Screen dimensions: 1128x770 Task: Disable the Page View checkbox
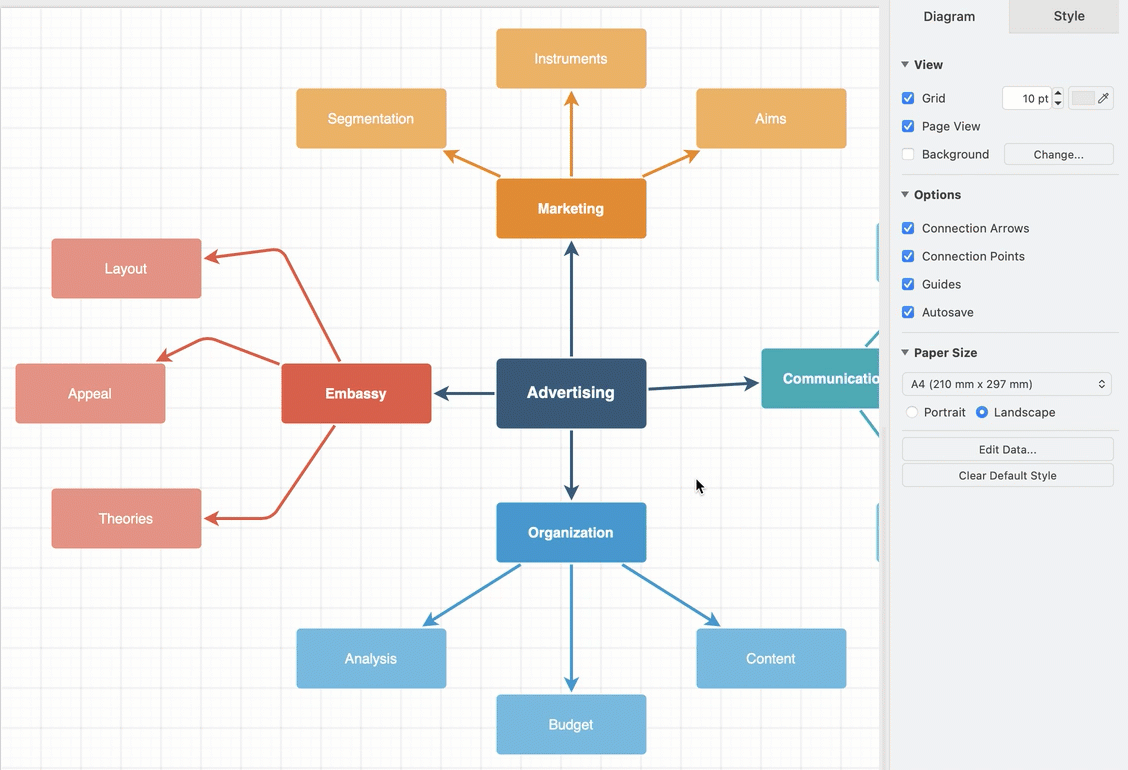(908, 126)
